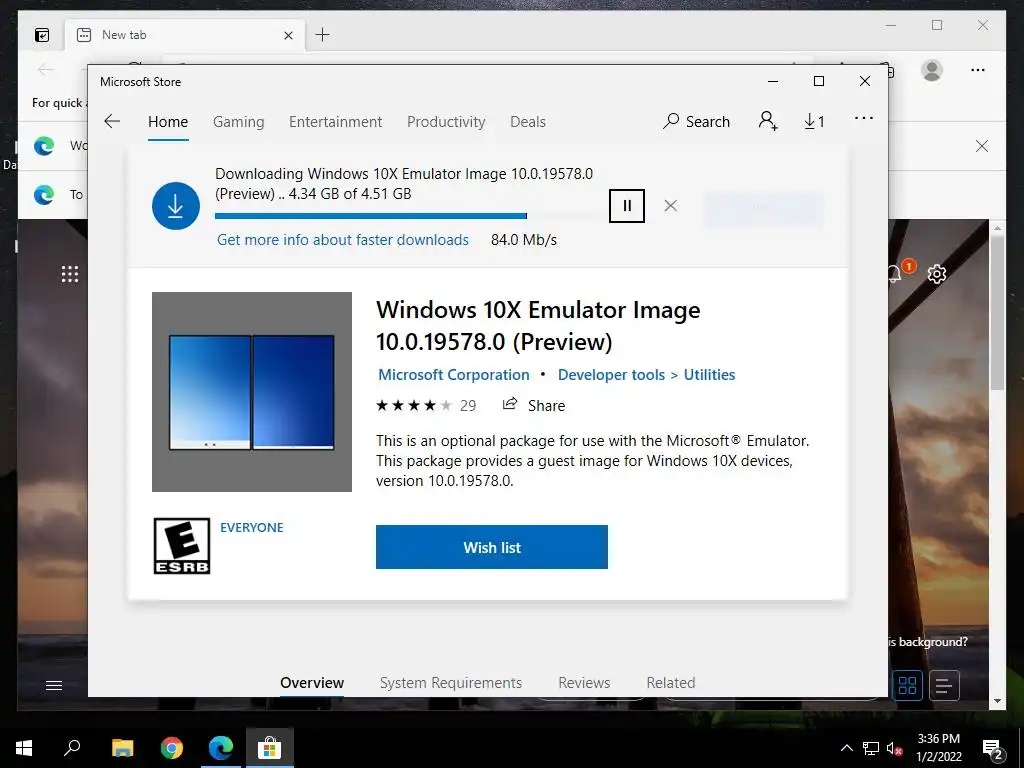Click the Edge page scrollbar
The image size is (1024, 768).
point(997,312)
